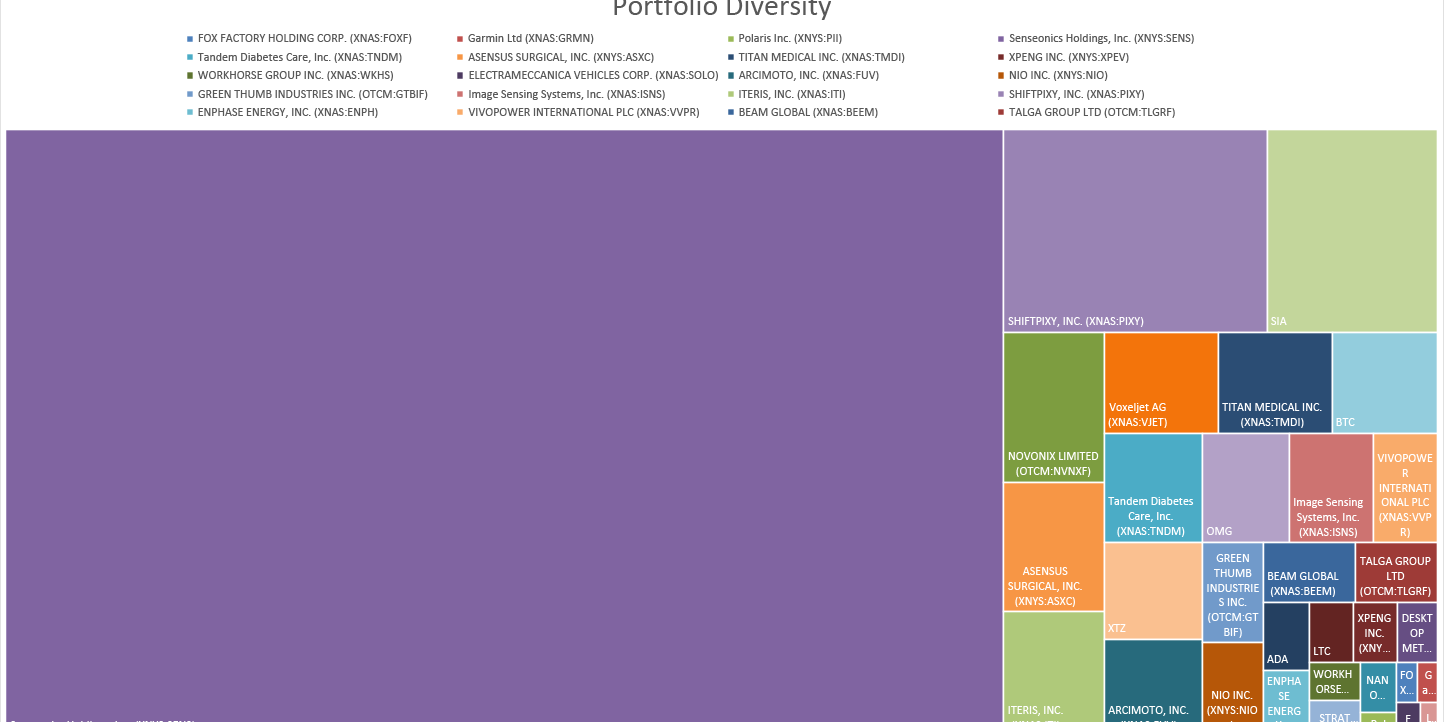Select the peach XTZ tile

tap(1152, 590)
